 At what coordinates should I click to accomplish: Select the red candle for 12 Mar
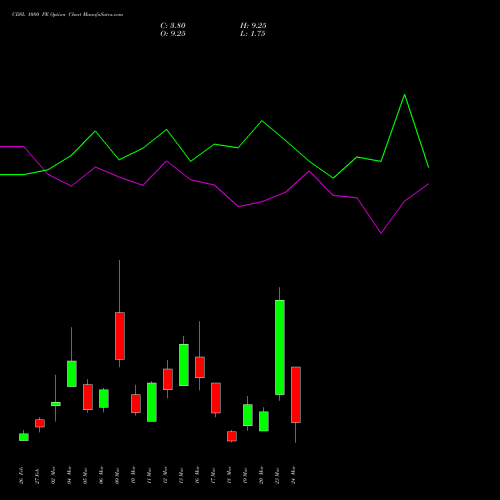click(168, 379)
